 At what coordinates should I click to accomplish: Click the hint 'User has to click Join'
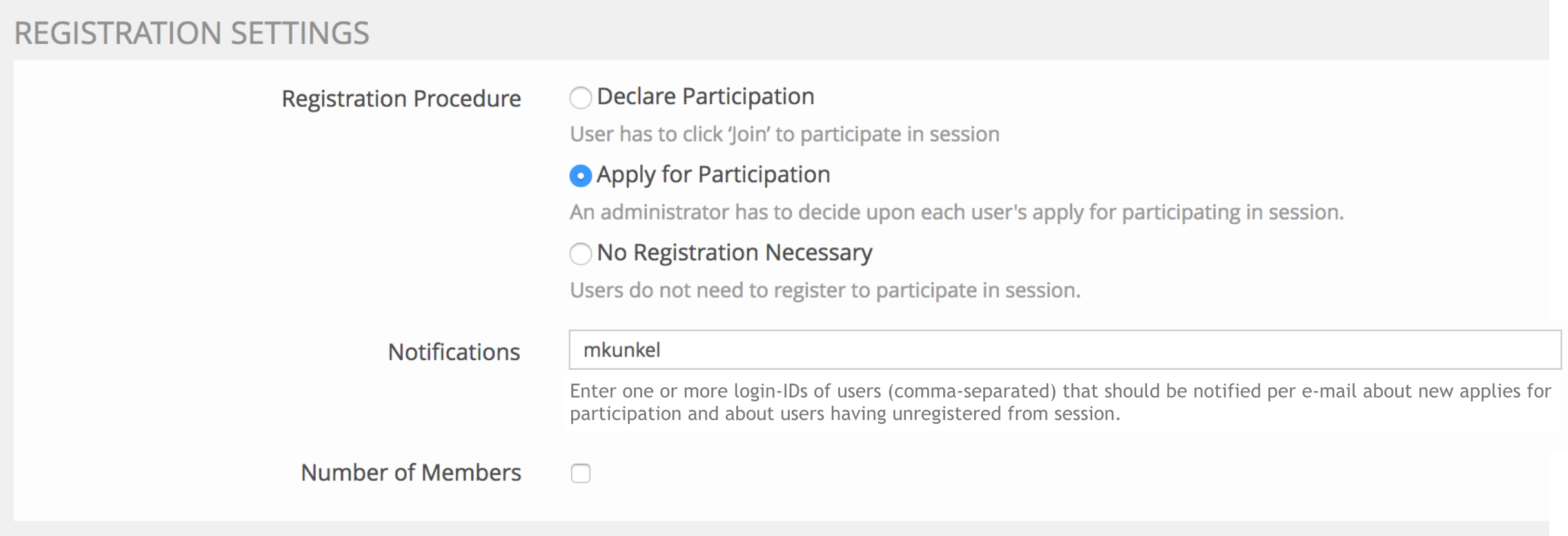coord(784,134)
